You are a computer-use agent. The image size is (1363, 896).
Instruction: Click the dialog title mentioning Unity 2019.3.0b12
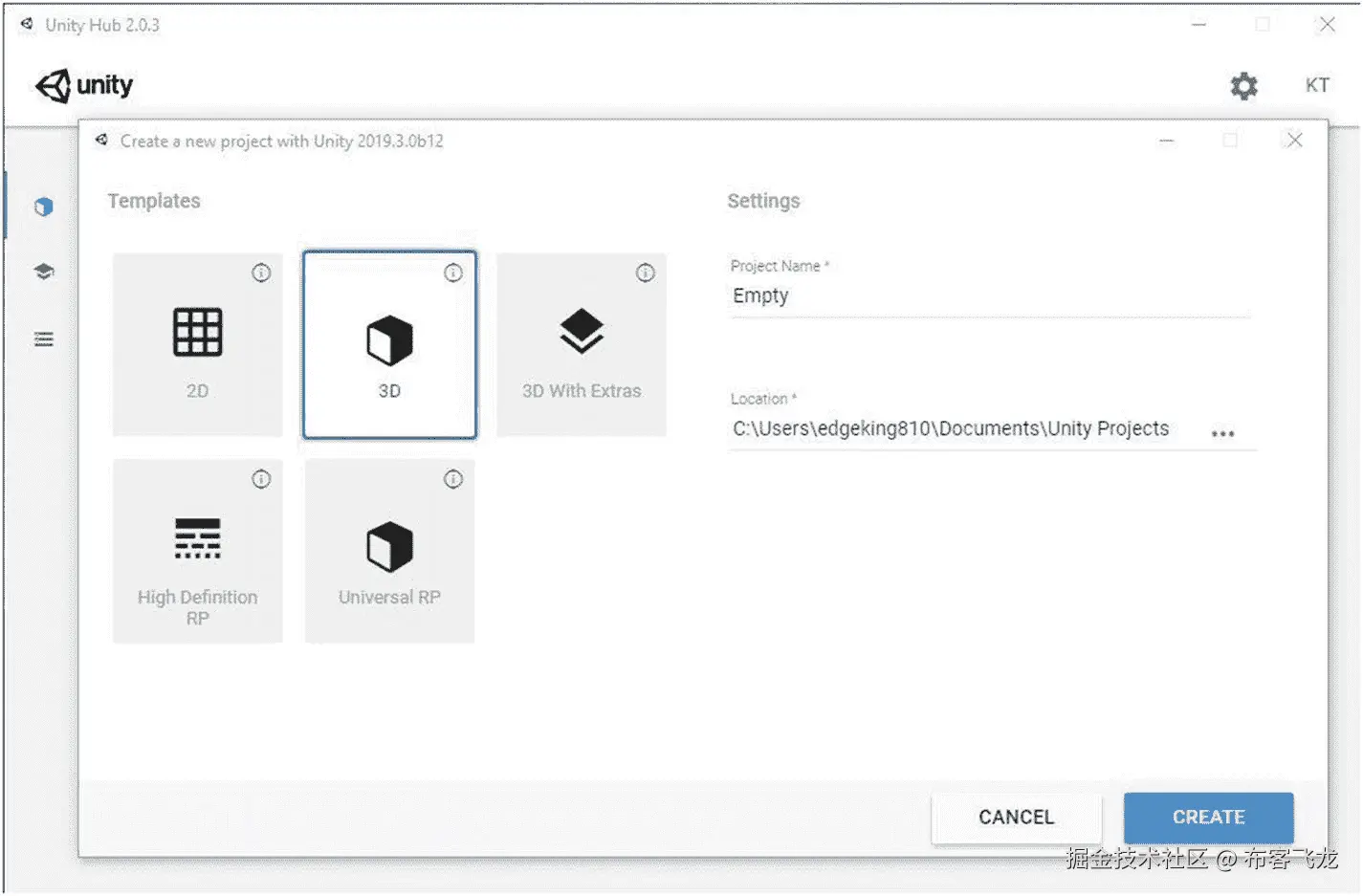tap(282, 142)
